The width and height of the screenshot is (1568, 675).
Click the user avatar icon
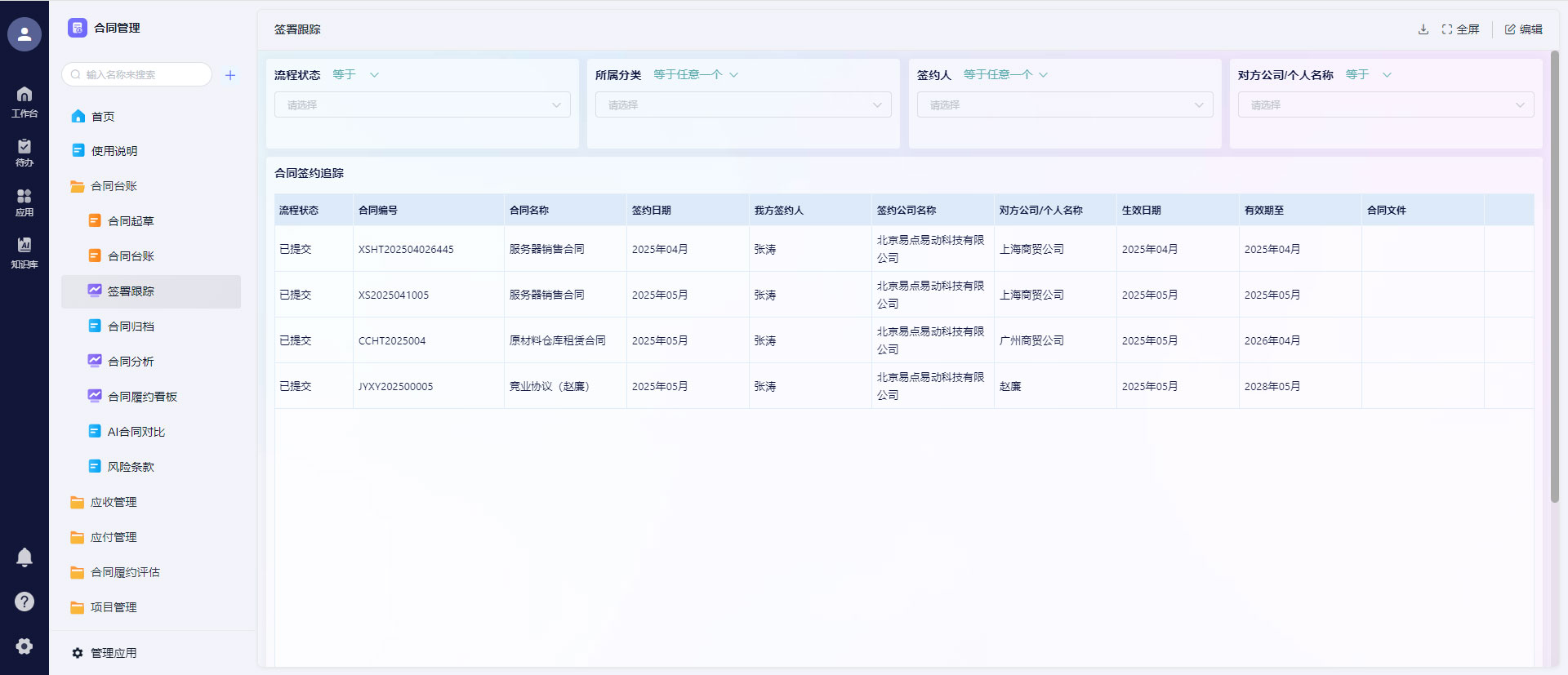tap(24, 34)
